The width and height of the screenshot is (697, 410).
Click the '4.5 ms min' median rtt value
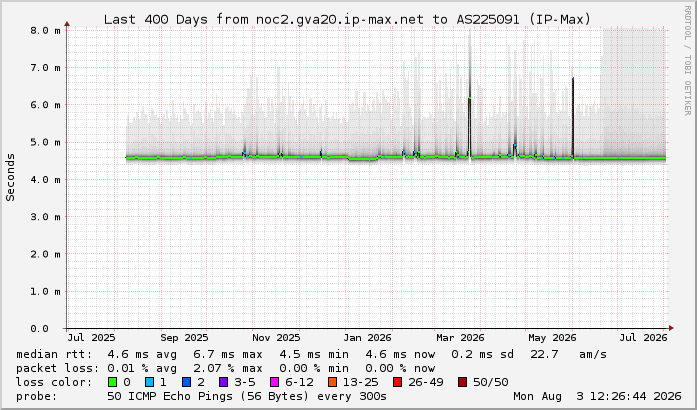coord(314,354)
